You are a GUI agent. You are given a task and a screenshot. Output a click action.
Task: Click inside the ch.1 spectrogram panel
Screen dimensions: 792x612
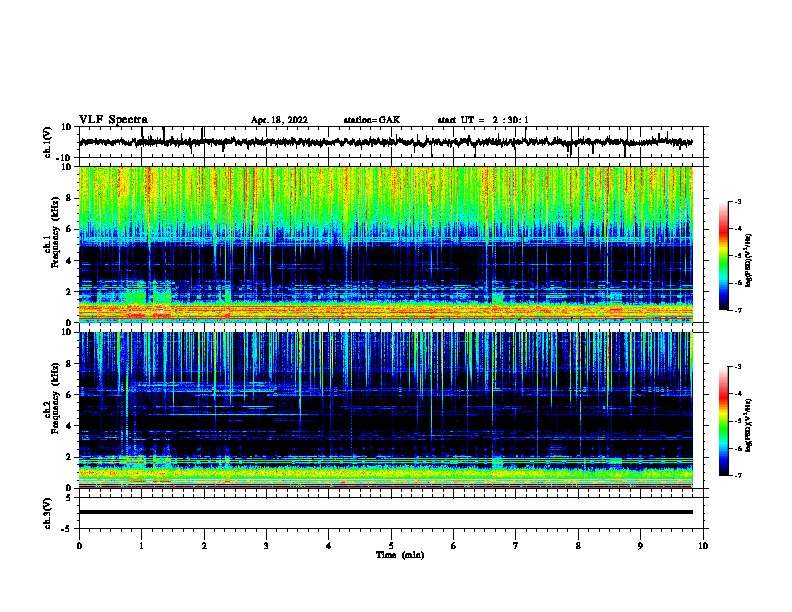[x=391, y=244]
